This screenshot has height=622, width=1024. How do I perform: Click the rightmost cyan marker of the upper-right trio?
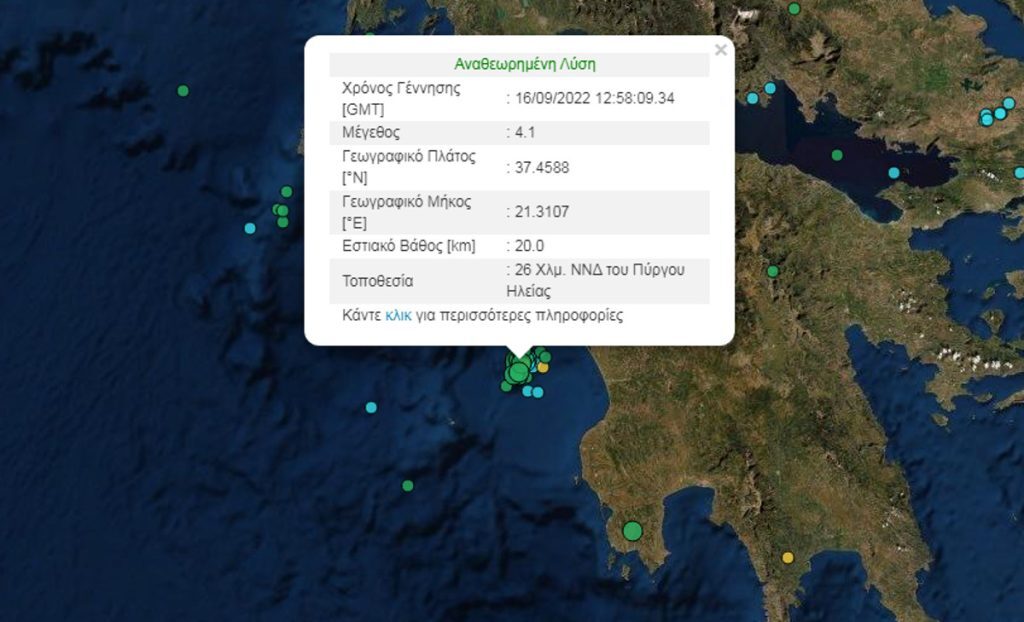pyautogui.click(x=1009, y=103)
